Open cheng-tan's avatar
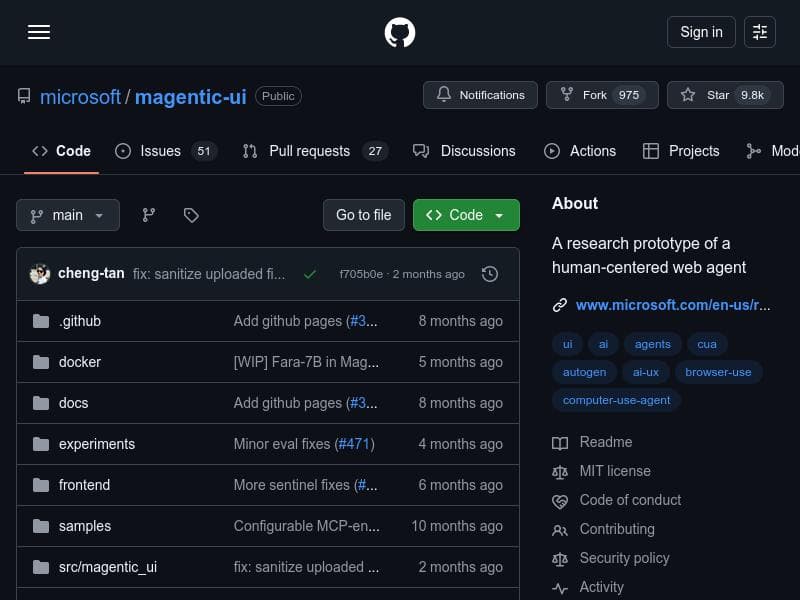This screenshot has height=600, width=800. [x=40, y=274]
